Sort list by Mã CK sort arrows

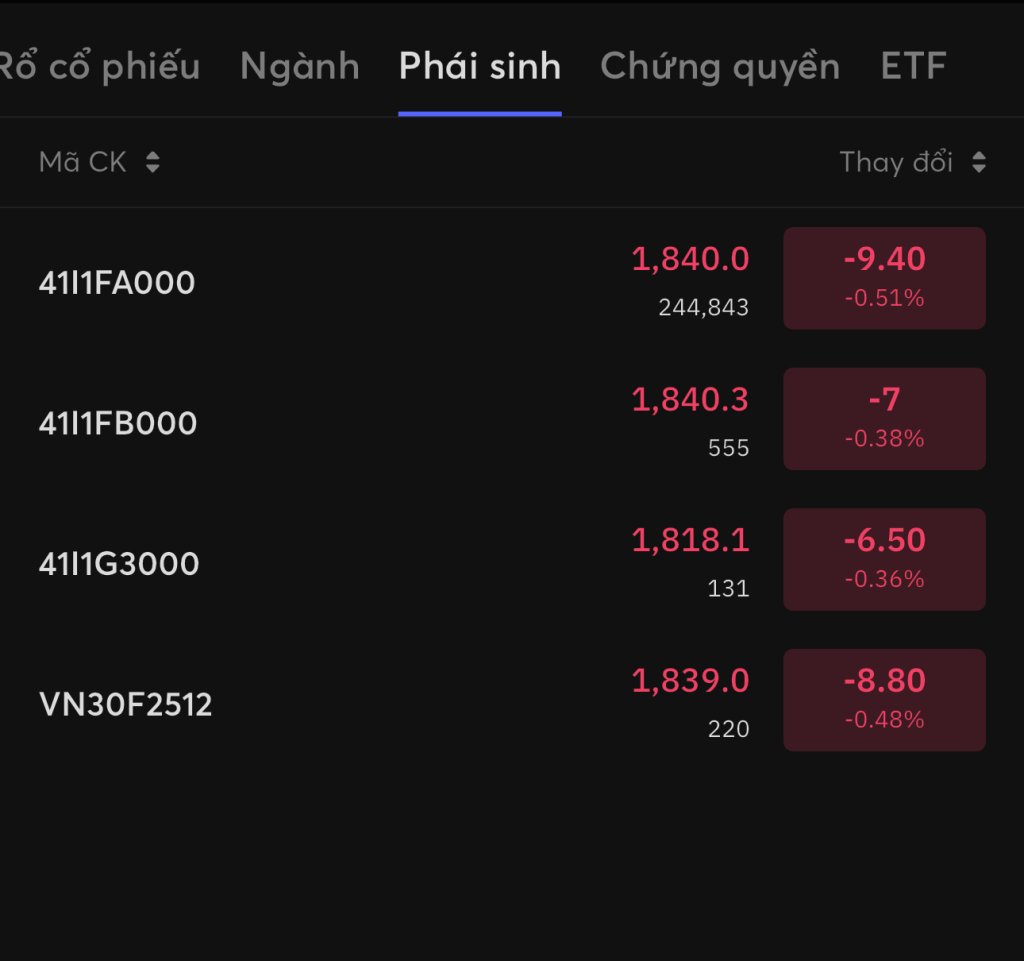pos(152,162)
